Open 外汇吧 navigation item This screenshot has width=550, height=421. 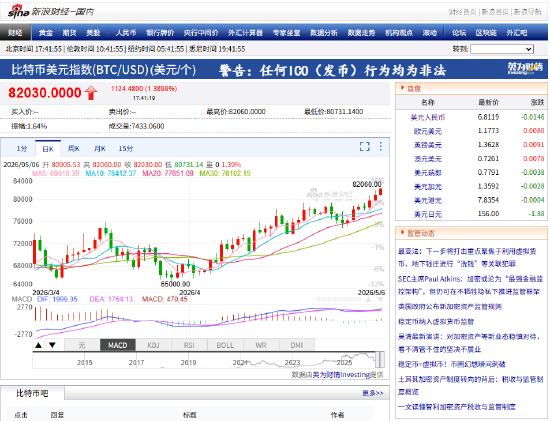[517, 33]
